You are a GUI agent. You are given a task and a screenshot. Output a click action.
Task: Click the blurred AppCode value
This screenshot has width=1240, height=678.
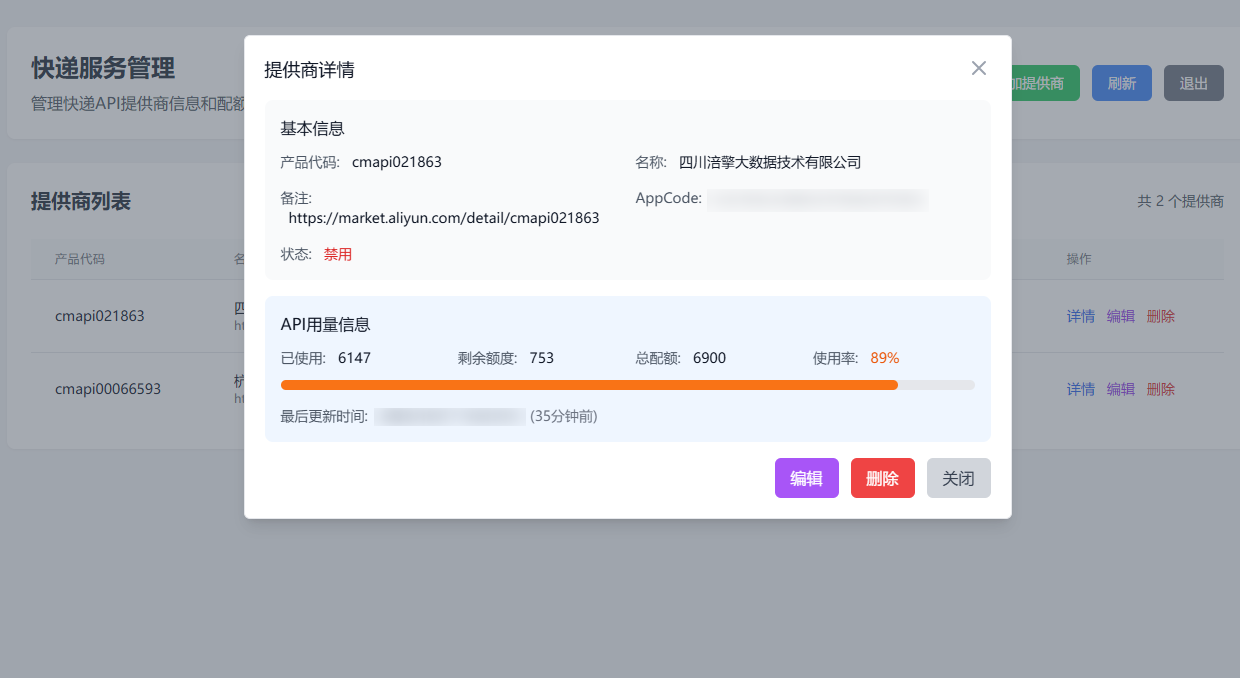coord(817,199)
